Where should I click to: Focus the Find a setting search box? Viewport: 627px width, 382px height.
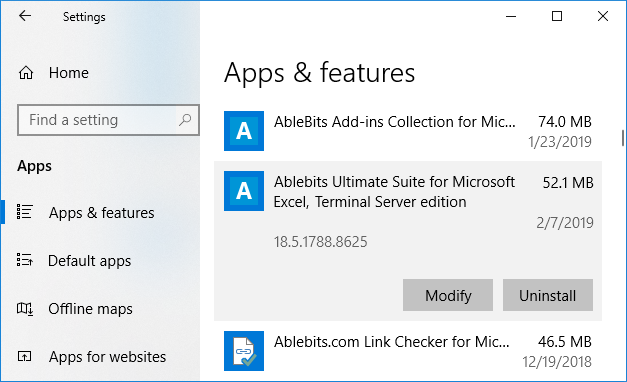tap(108, 120)
